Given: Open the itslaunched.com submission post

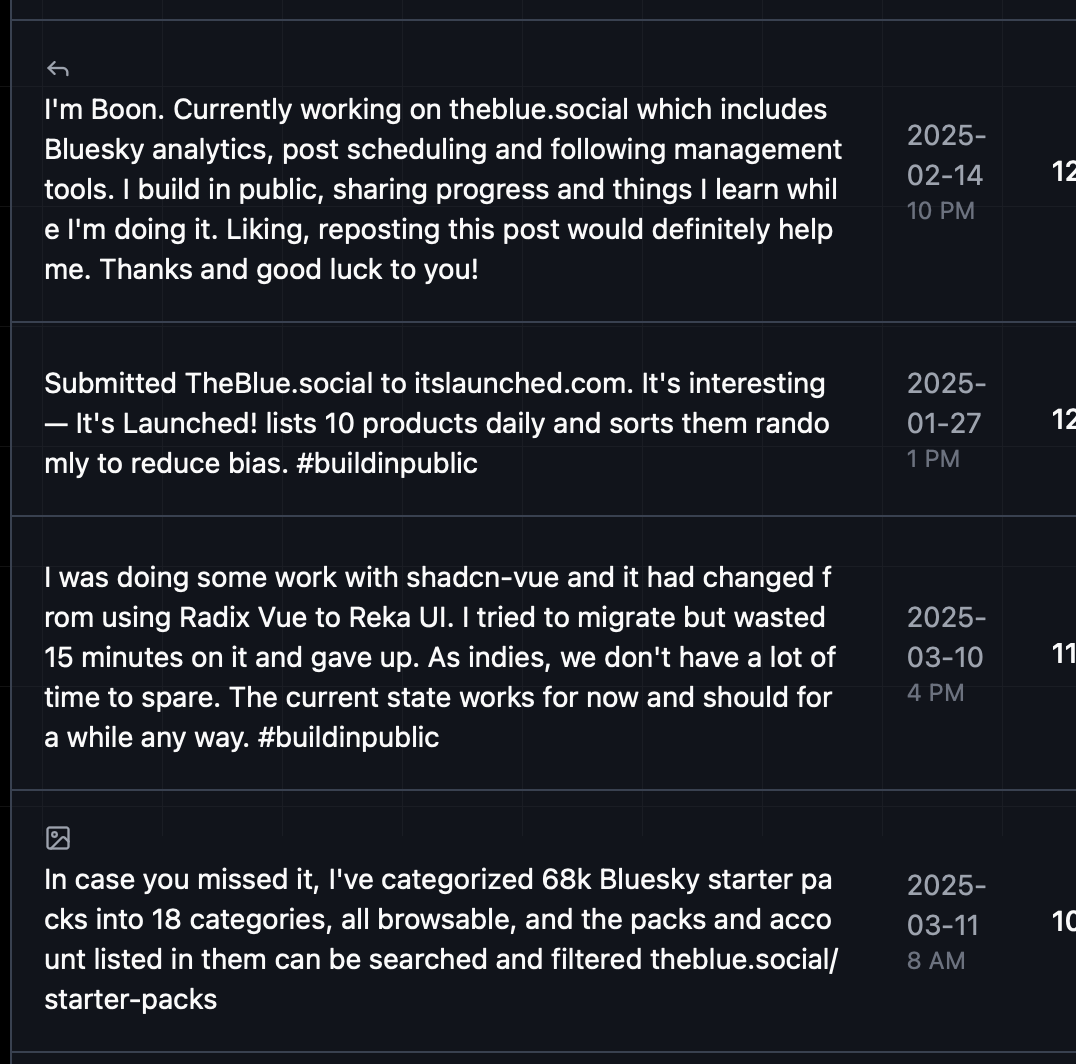Looking at the screenshot, I should 437,423.
